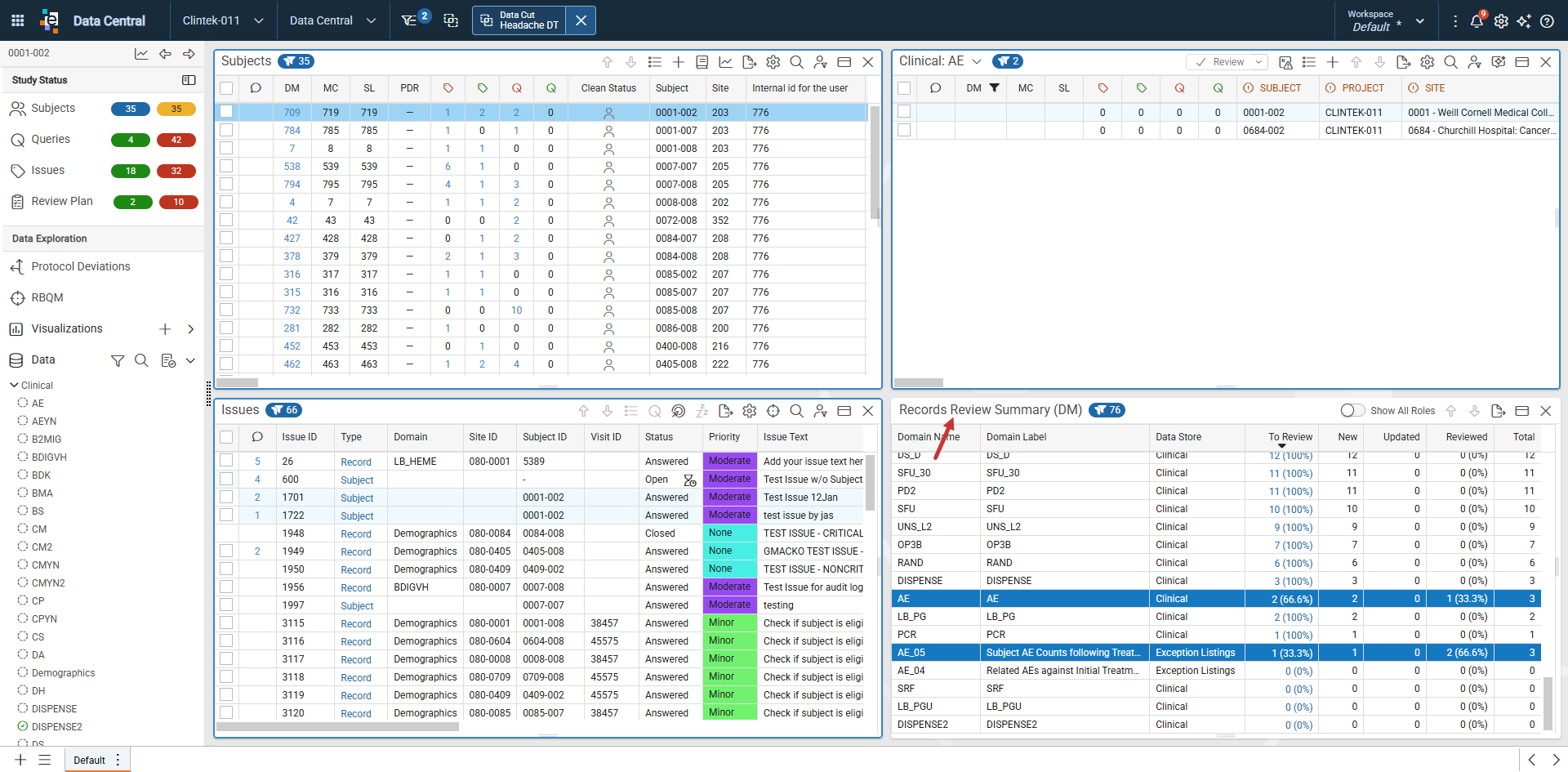Select the AEYN domain in Clinical tree
The height and width of the screenshot is (772, 1568).
tap(44, 422)
